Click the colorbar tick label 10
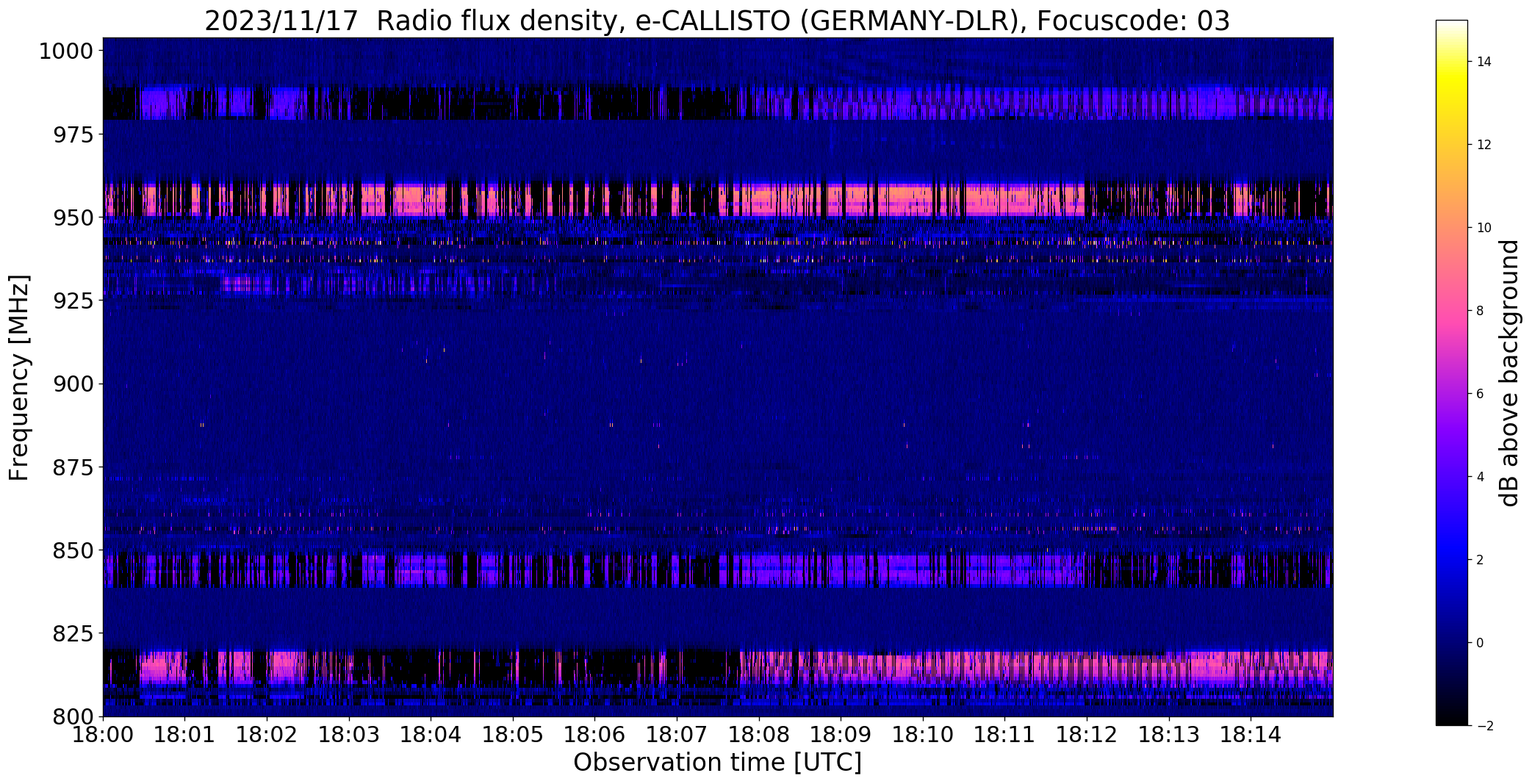1532x784 pixels. tap(1484, 228)
